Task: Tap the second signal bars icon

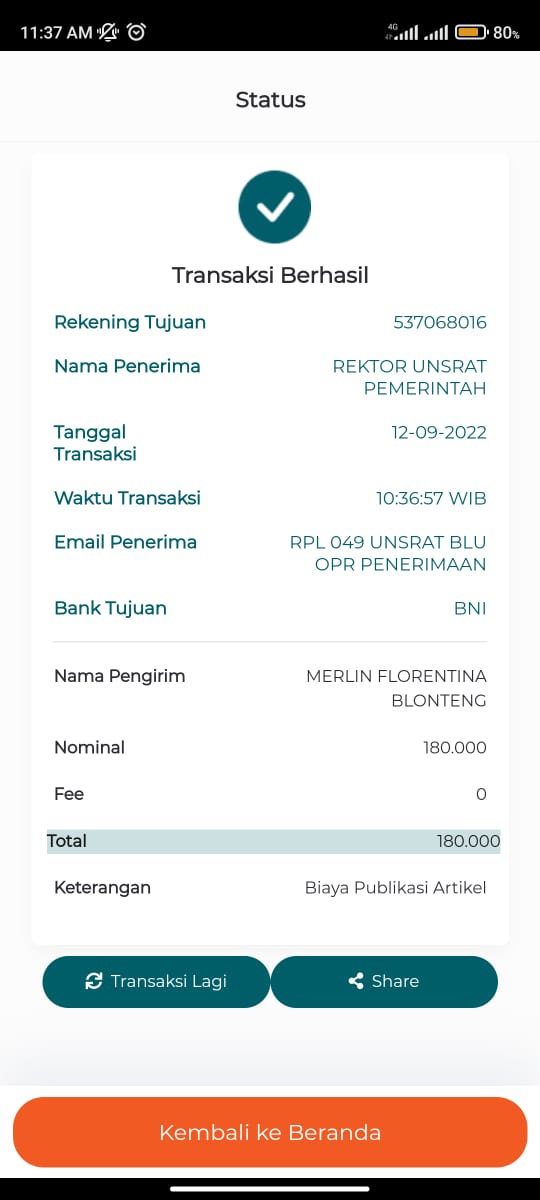Action: point(436,33)
